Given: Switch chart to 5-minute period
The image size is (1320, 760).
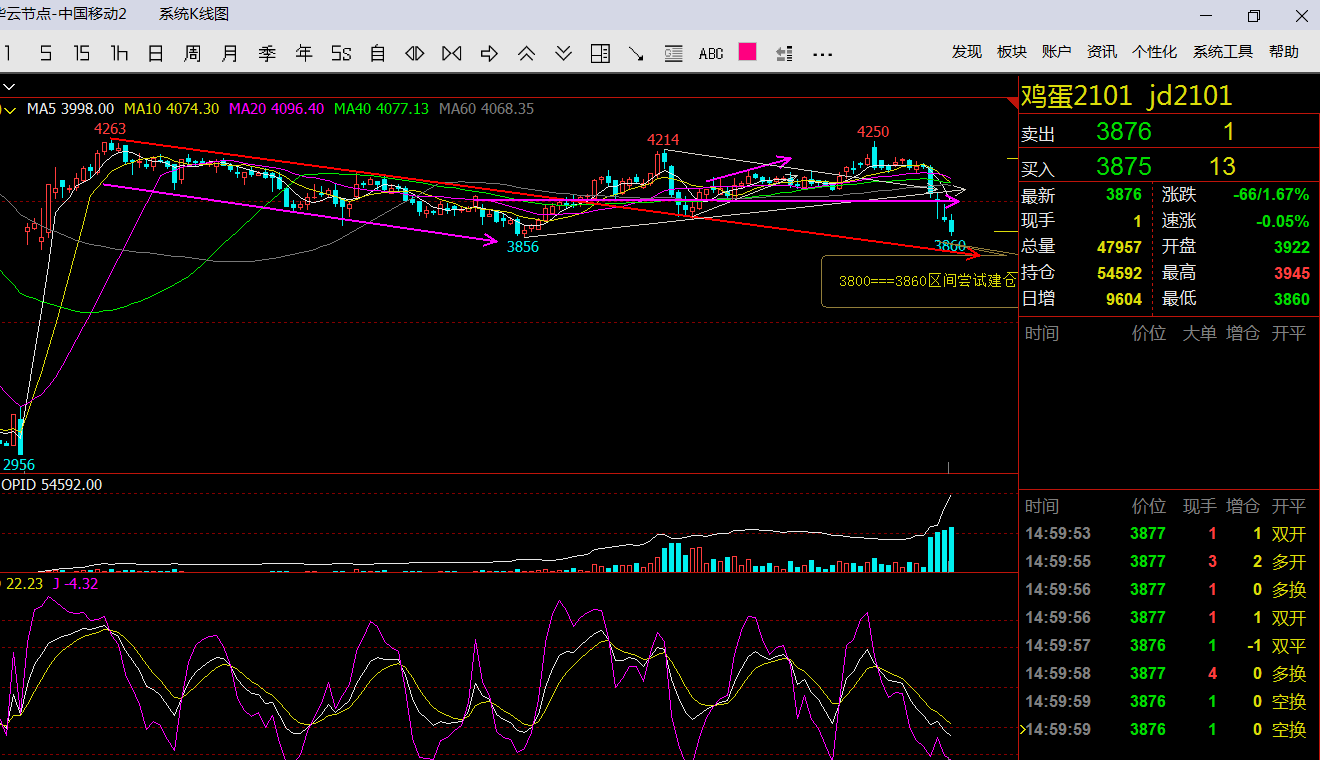Looking at the screenshot, I should point(45,53).
